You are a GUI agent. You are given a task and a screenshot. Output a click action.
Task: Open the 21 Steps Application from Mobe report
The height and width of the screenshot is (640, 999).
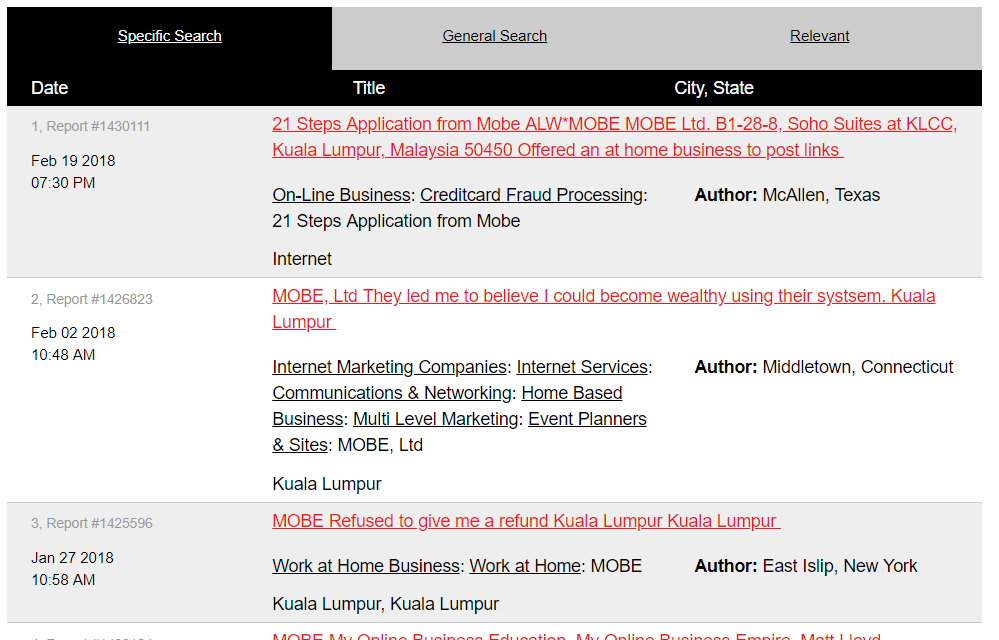[x=614, y=137]
